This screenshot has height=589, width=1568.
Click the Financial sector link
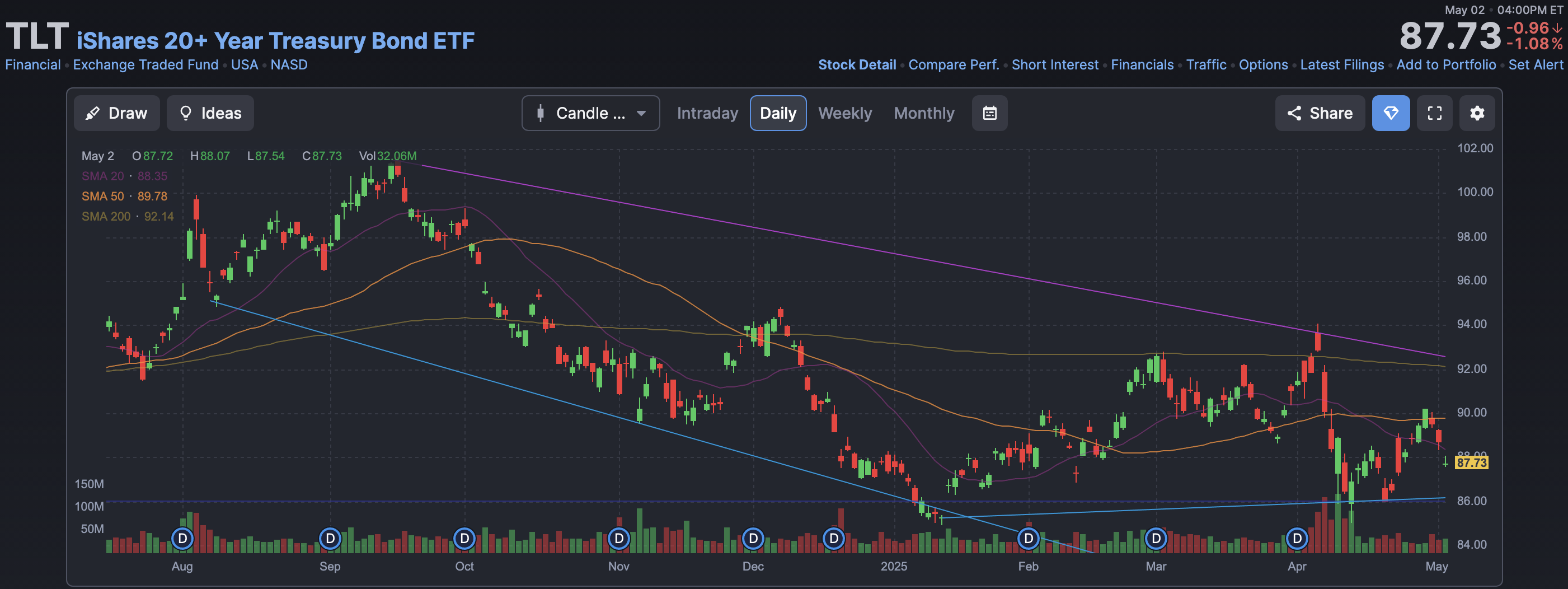click(33, 64)
